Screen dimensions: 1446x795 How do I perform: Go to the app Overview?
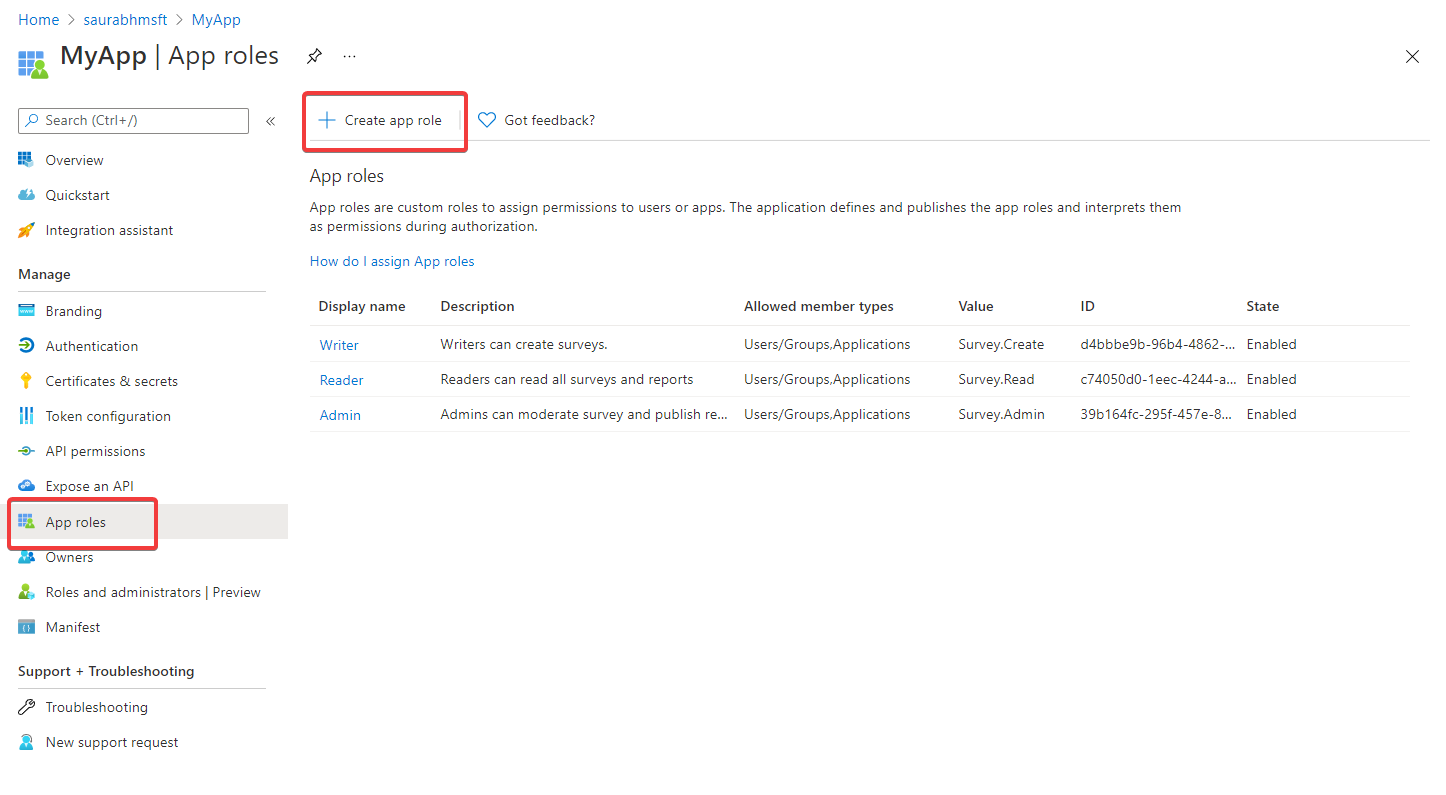74,159
